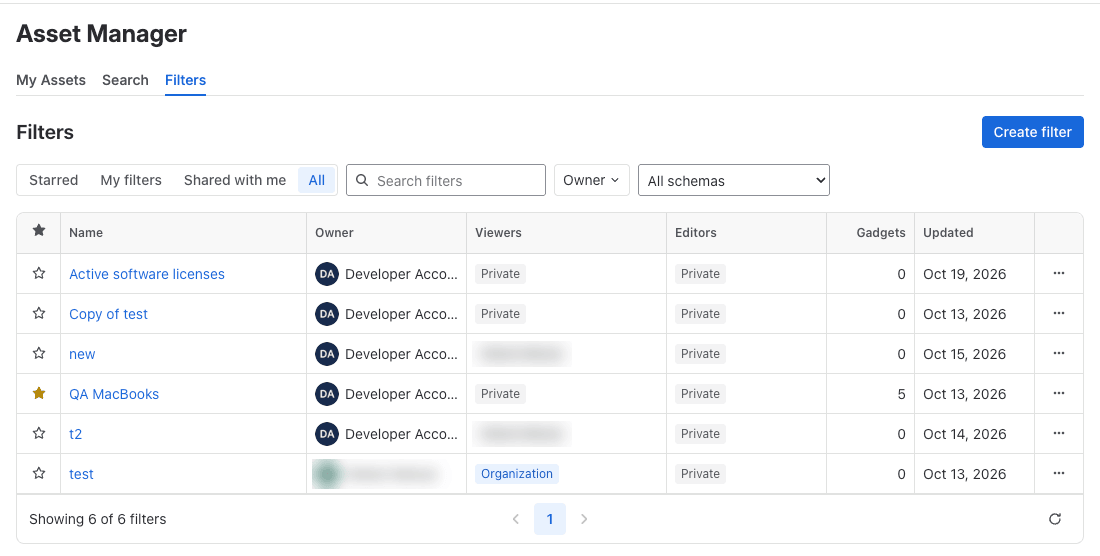This screenshot has width=1100, height=556.
Task: Open more actions for Active software licenses
Action: [1059, 273]
